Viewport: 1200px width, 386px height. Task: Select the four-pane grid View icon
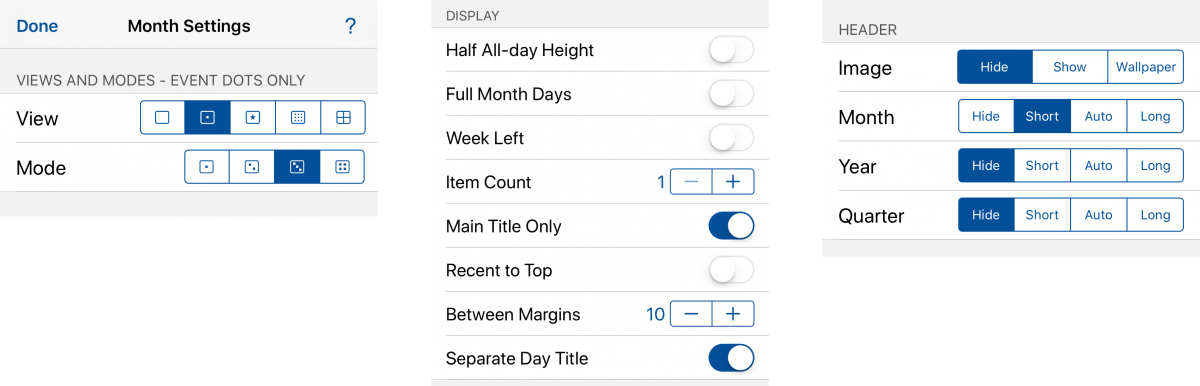343,117
